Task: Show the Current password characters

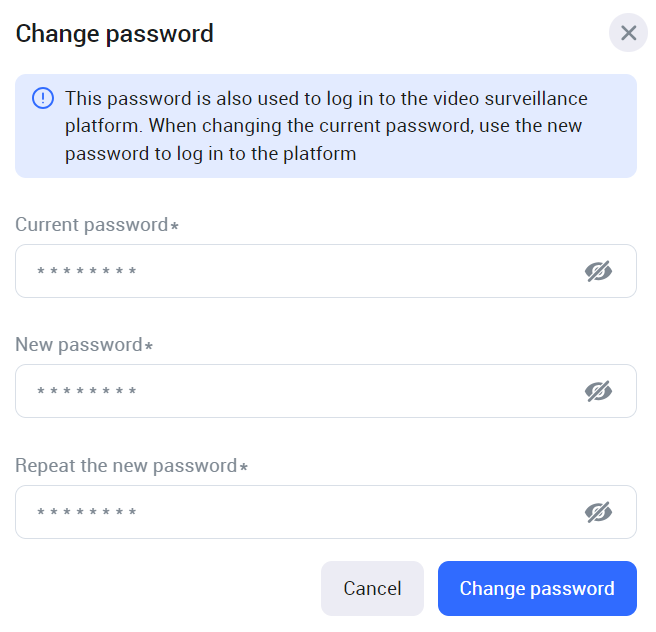Action: (598, 271)
